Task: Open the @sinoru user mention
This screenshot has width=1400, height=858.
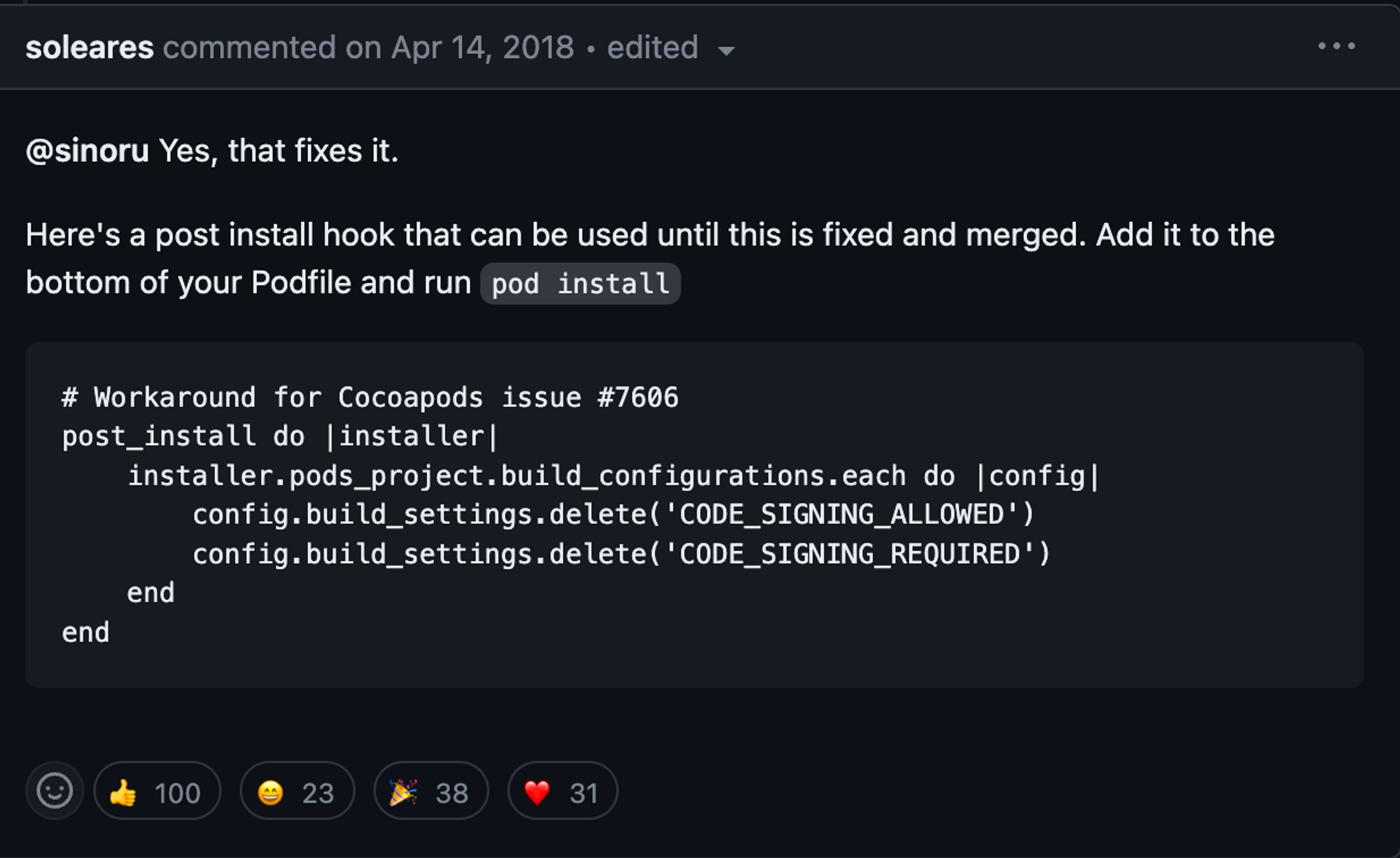Action: click(87, 151)
